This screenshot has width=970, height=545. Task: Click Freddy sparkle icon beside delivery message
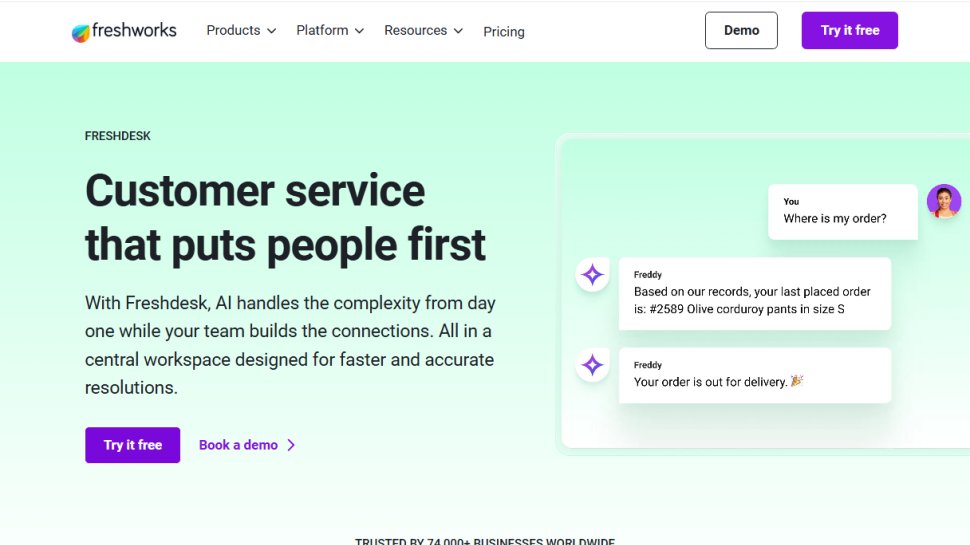593,365
